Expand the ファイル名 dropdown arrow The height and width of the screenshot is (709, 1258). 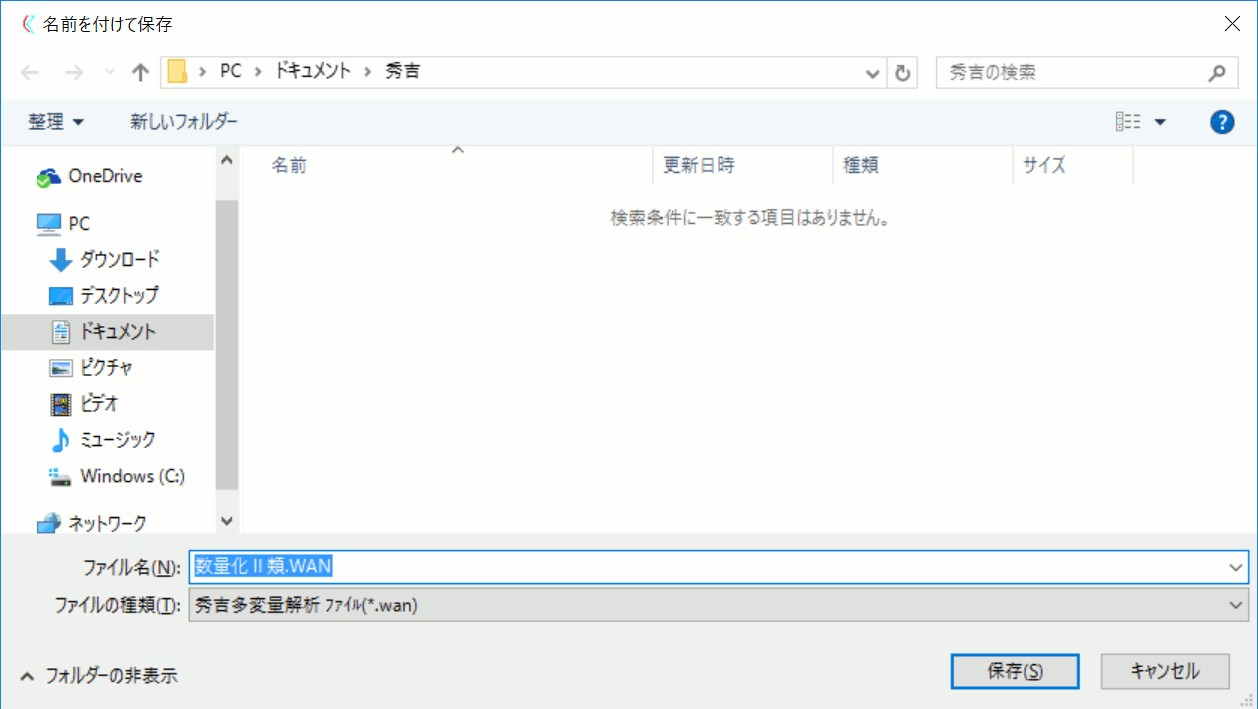point(1238,567)
